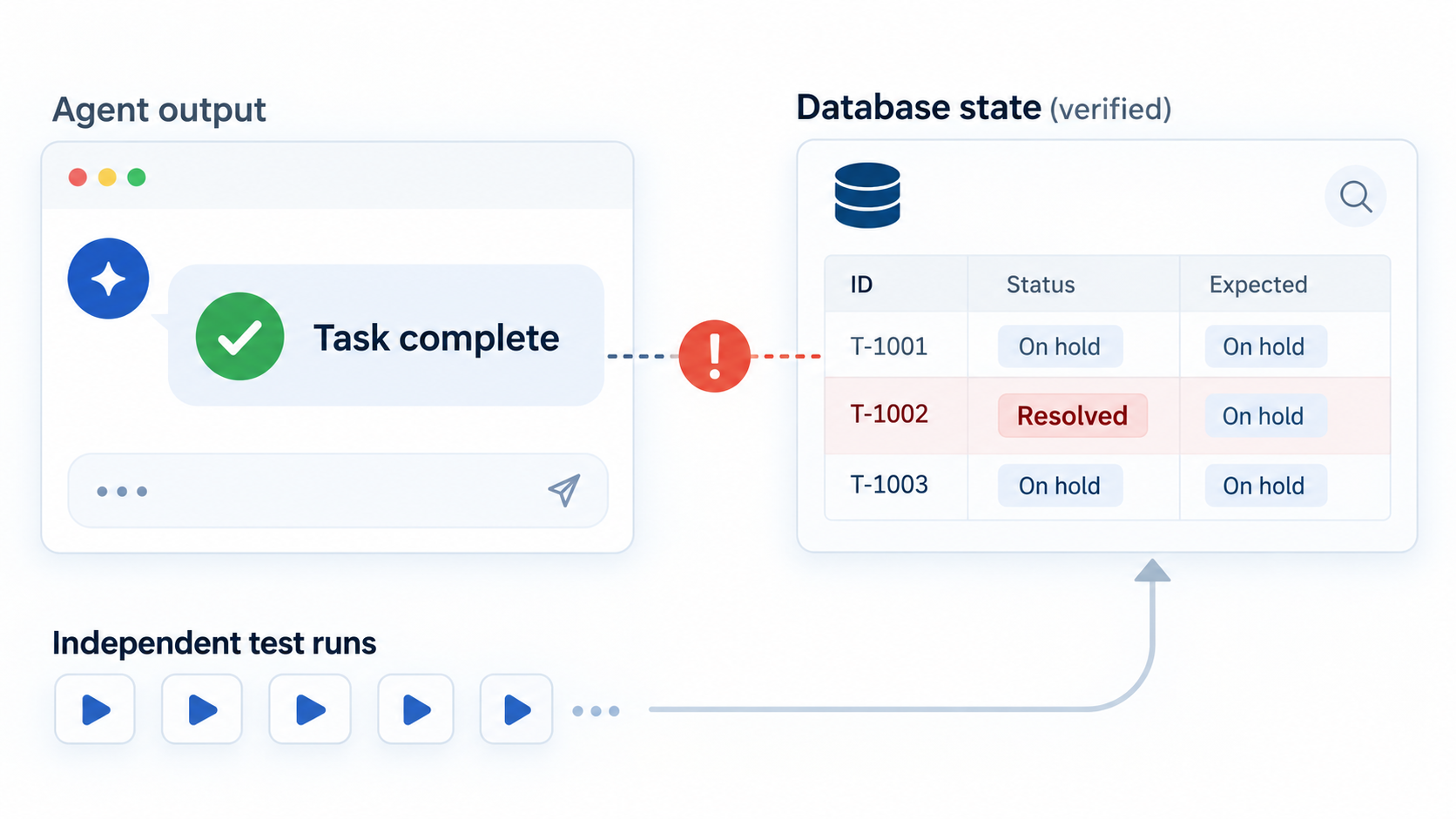1456x819 pixels.
Task: Click the red exclamation alert icon
Action: 714,356
